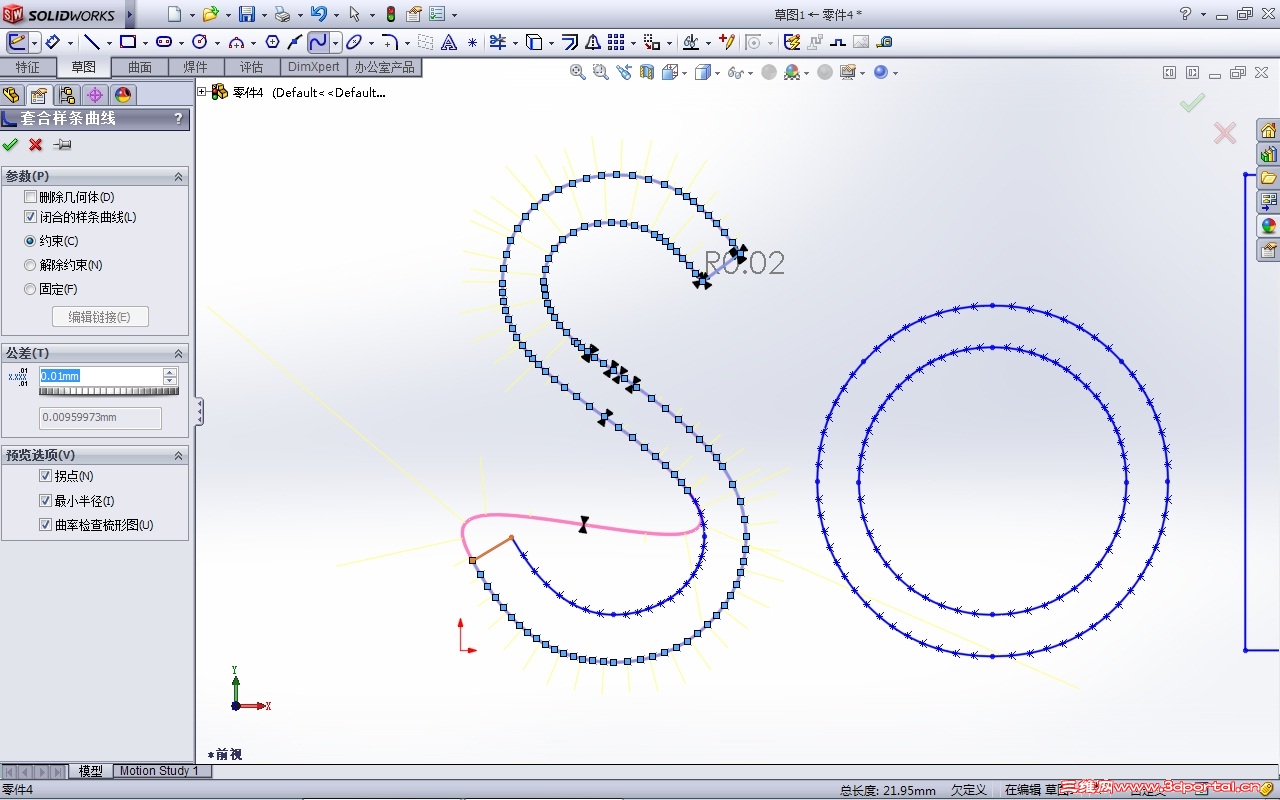The height and width of the screenshot is (800, 1280).
Task: Switch to the 草图 tab
Action: pos(84,67)
